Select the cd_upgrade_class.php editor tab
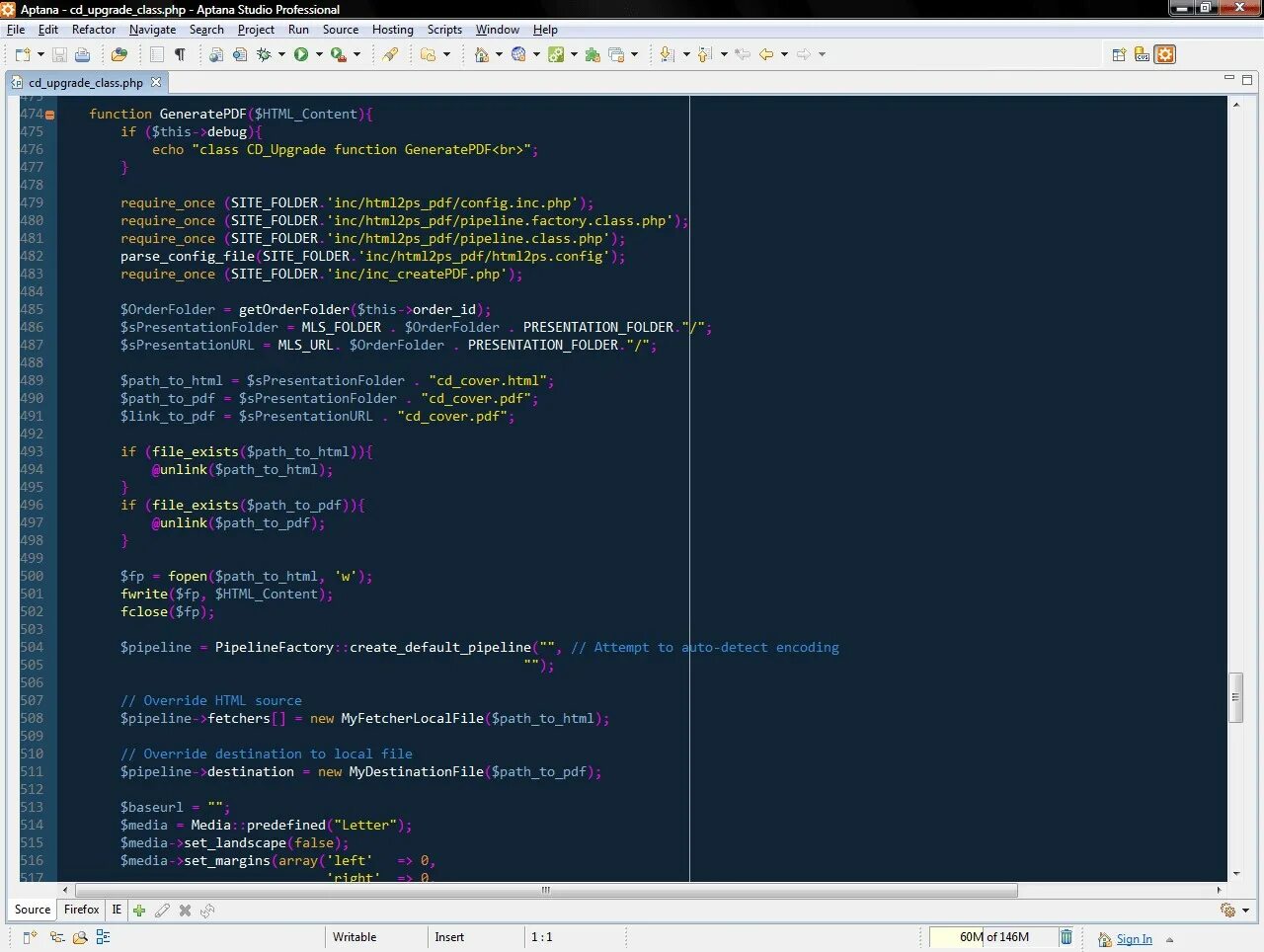Image resolution: width=1264 pixels, height=952 pixels. point(86,83)
